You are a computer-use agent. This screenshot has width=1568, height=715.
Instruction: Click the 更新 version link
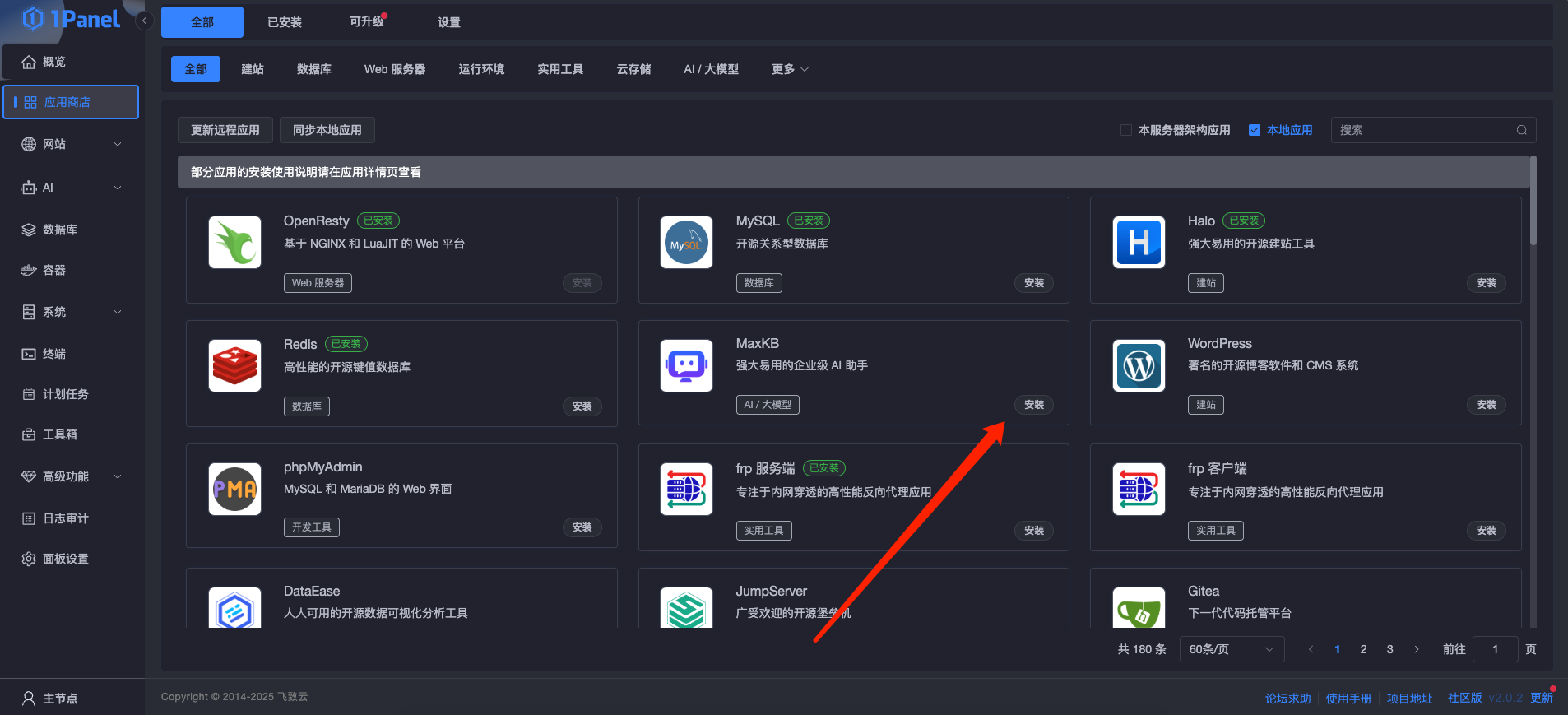coord(1542,698)
